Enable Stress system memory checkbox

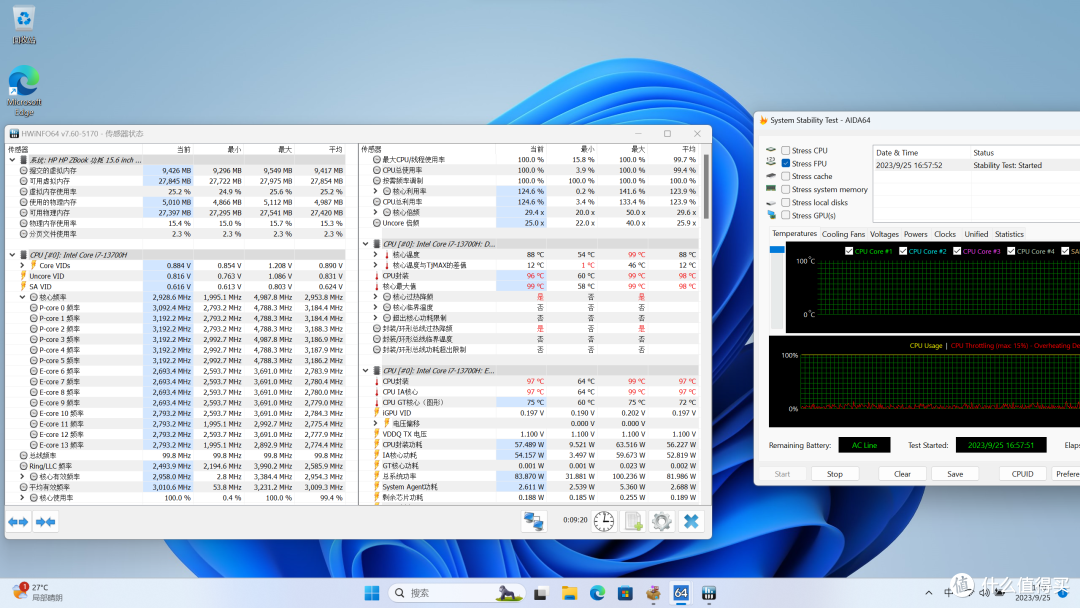click(785, 189)
